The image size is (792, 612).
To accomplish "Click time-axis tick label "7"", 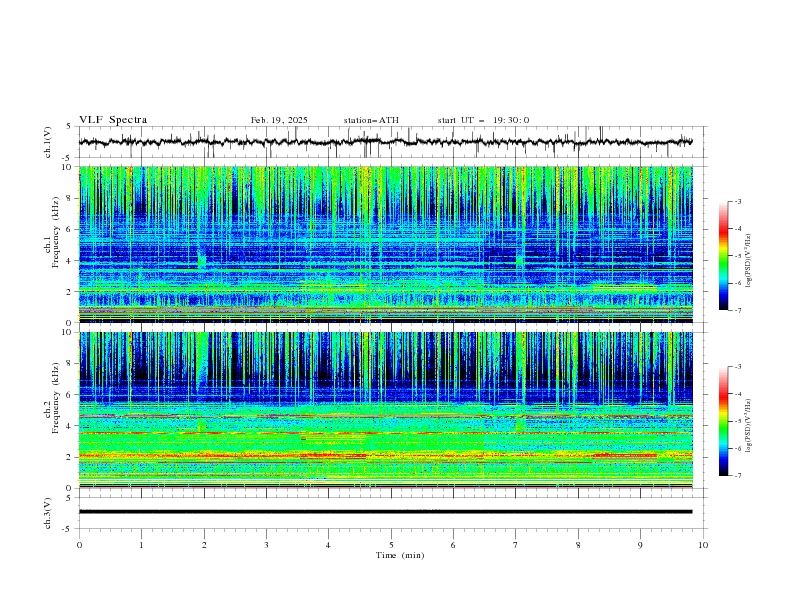I will (516, 545).
